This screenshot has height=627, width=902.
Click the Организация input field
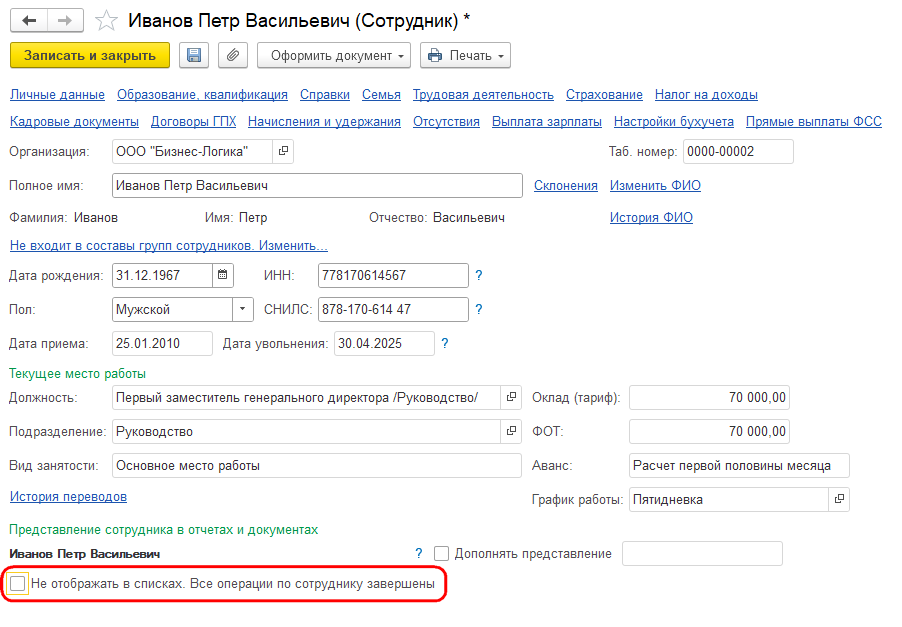pyautogui.click(x=192, y=151)
